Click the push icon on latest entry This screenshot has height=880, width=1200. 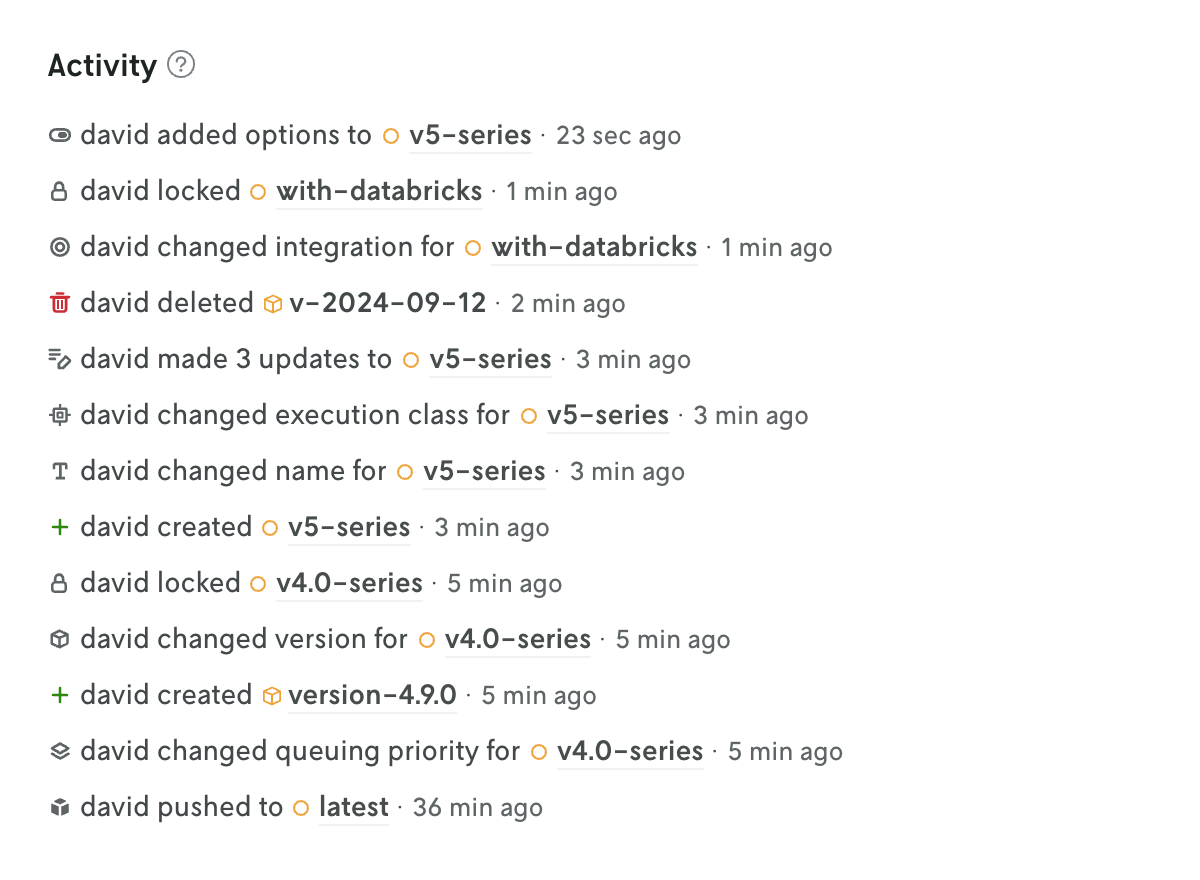click(59, 807)
